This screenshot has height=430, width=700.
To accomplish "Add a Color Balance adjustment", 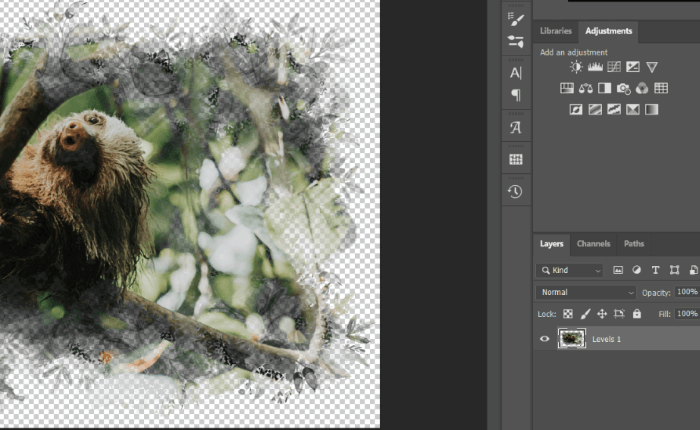I will click(586, 88).
